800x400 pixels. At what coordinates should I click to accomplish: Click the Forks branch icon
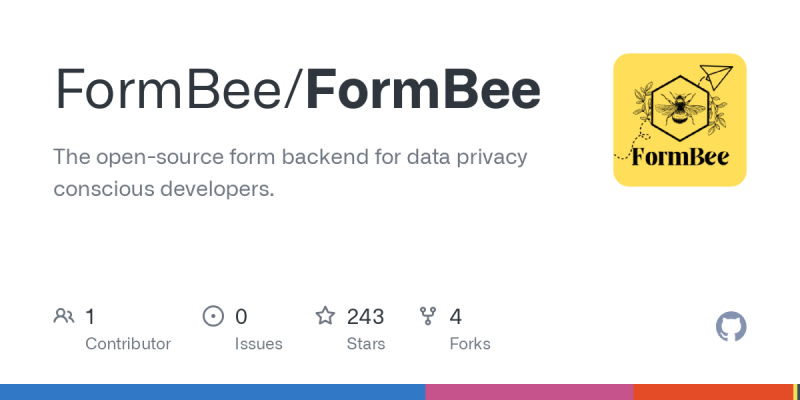[429, 317]
